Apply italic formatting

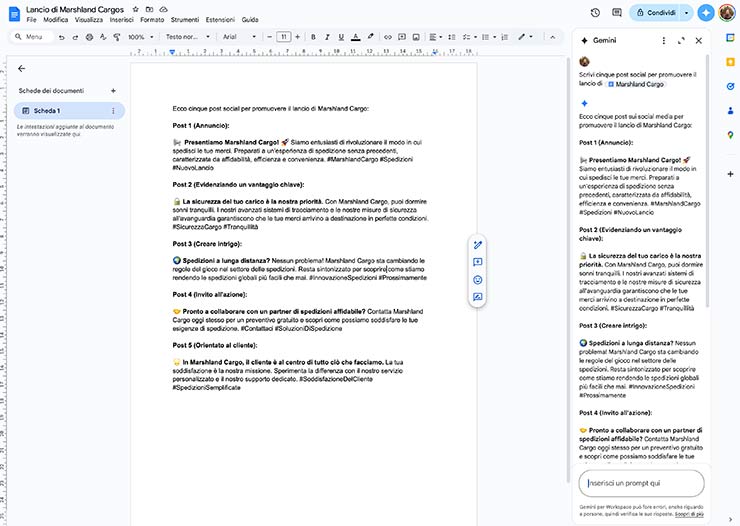(327, 37)
